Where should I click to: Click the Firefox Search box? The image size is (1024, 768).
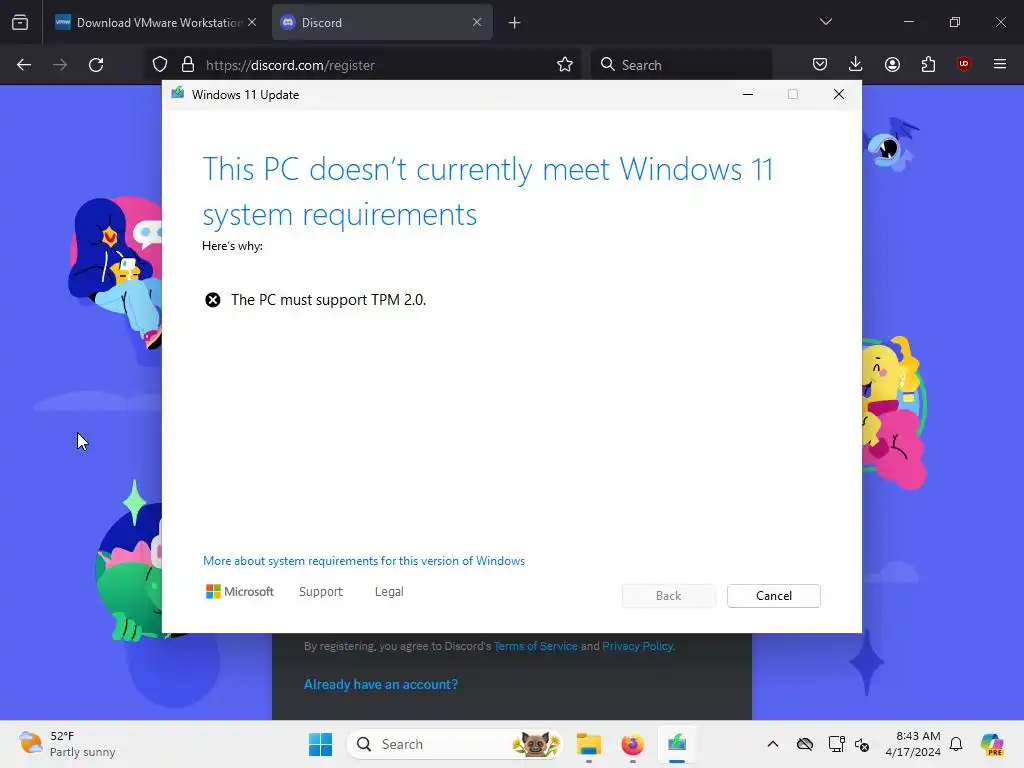pyautogui.click(x=681, y=65)
